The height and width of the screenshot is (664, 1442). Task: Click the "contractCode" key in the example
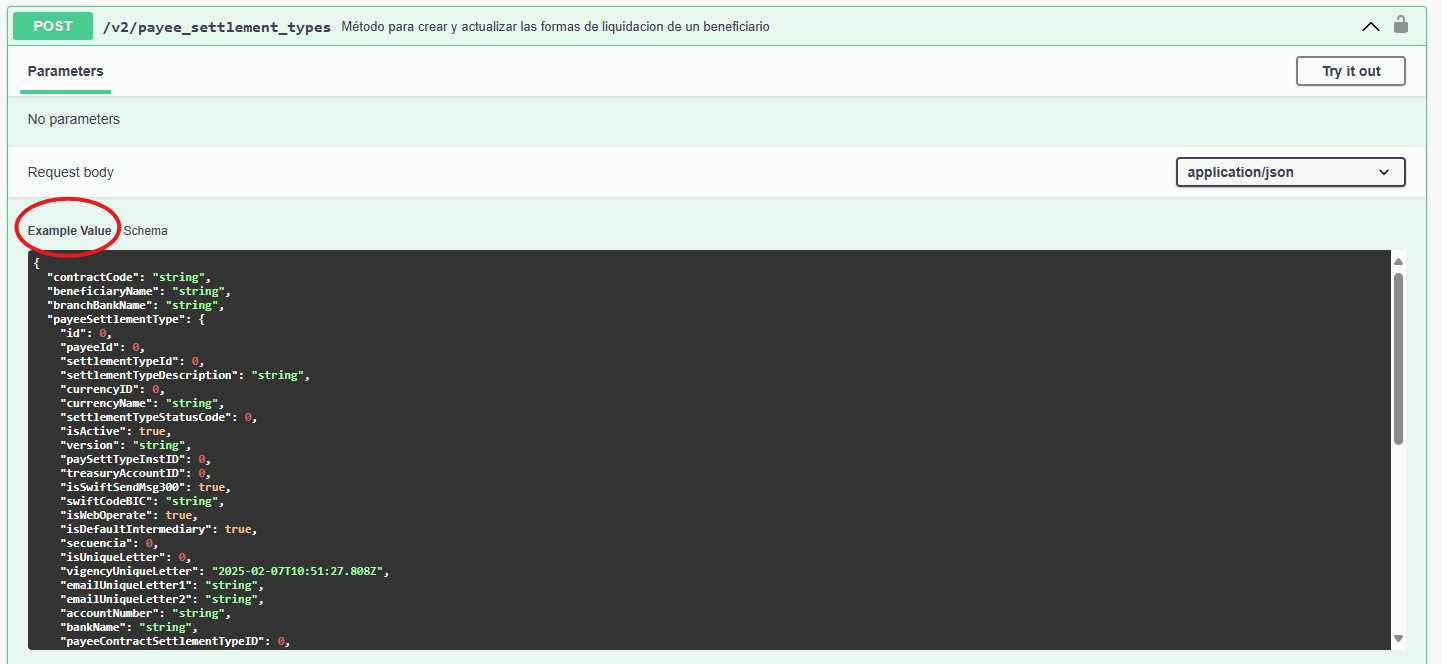(92, 277)
